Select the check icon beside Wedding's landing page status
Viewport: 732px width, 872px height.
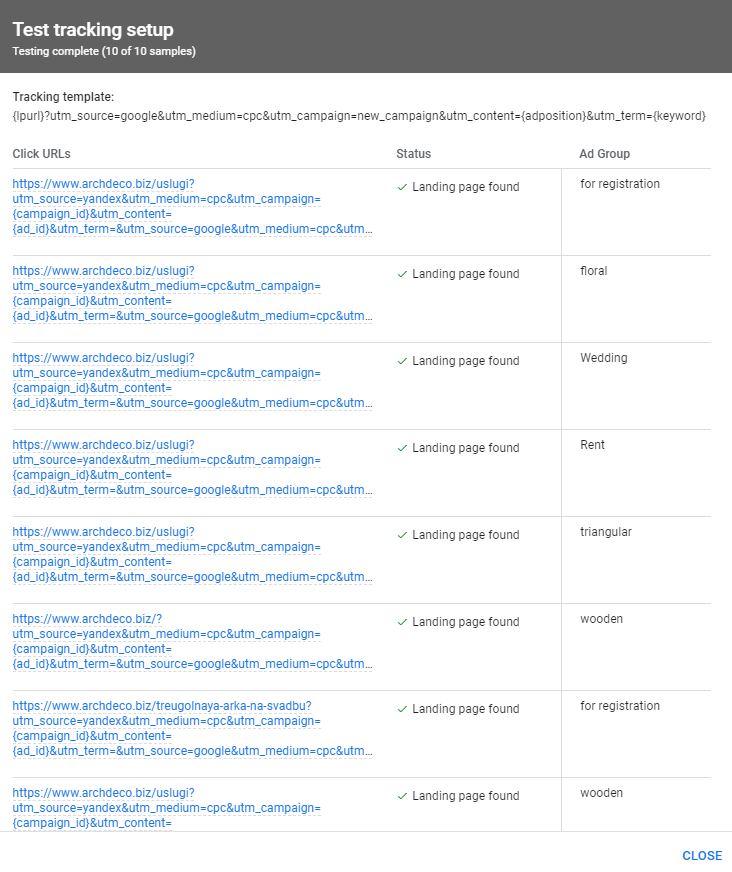coord(401,360)
